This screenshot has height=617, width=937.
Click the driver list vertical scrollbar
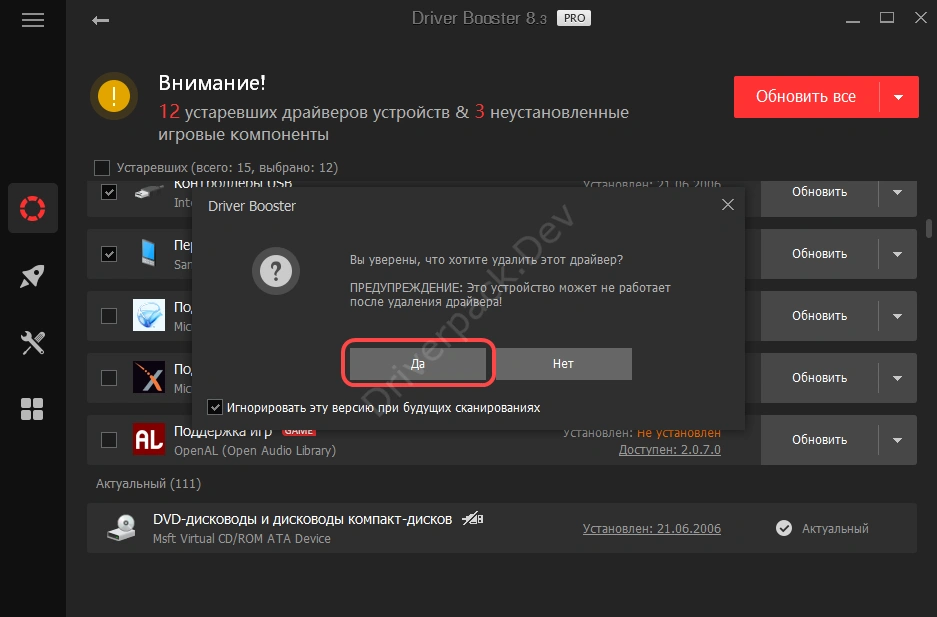coord(929,228)
